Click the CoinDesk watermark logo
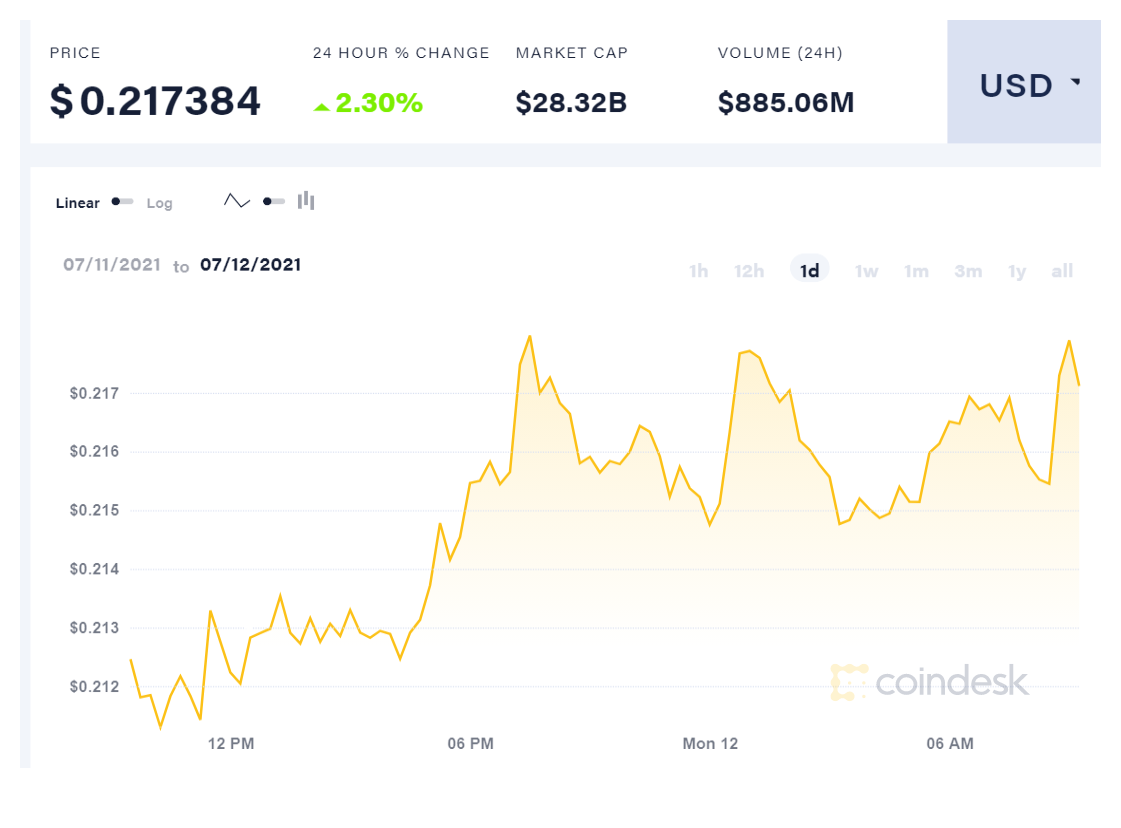The height and width of the screenshot is (828, 1121). pyautogui.click(x=929, y=681)
